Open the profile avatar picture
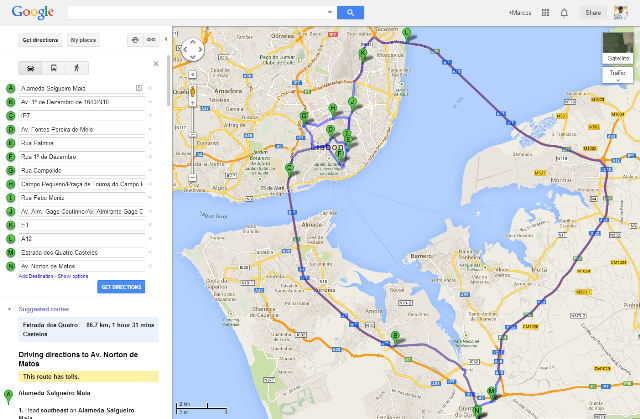This screenshot has width=640, height=419. coord(621,13)
